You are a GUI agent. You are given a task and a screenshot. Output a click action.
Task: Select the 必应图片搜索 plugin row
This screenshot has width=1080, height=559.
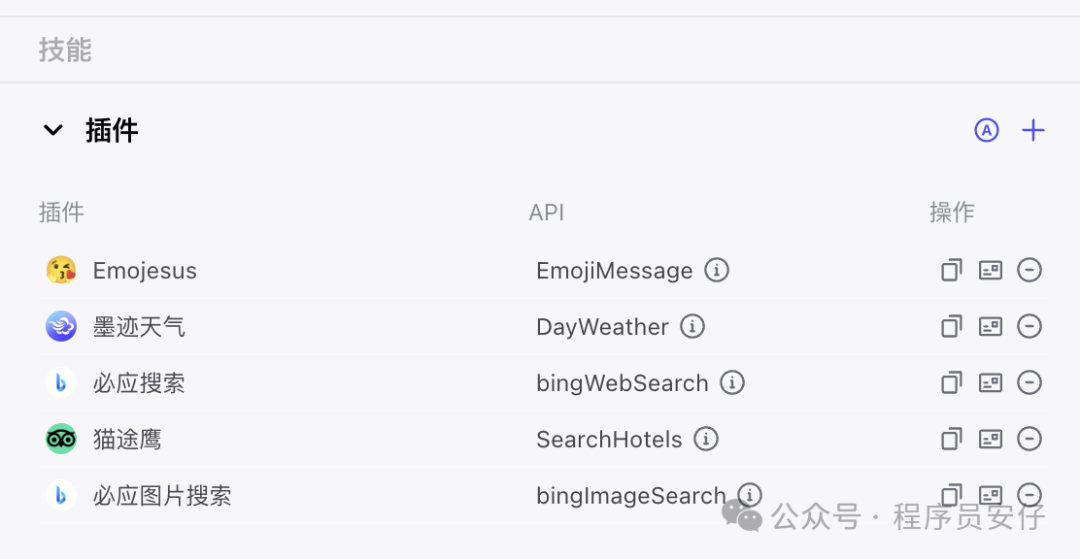tap(162, 495)
